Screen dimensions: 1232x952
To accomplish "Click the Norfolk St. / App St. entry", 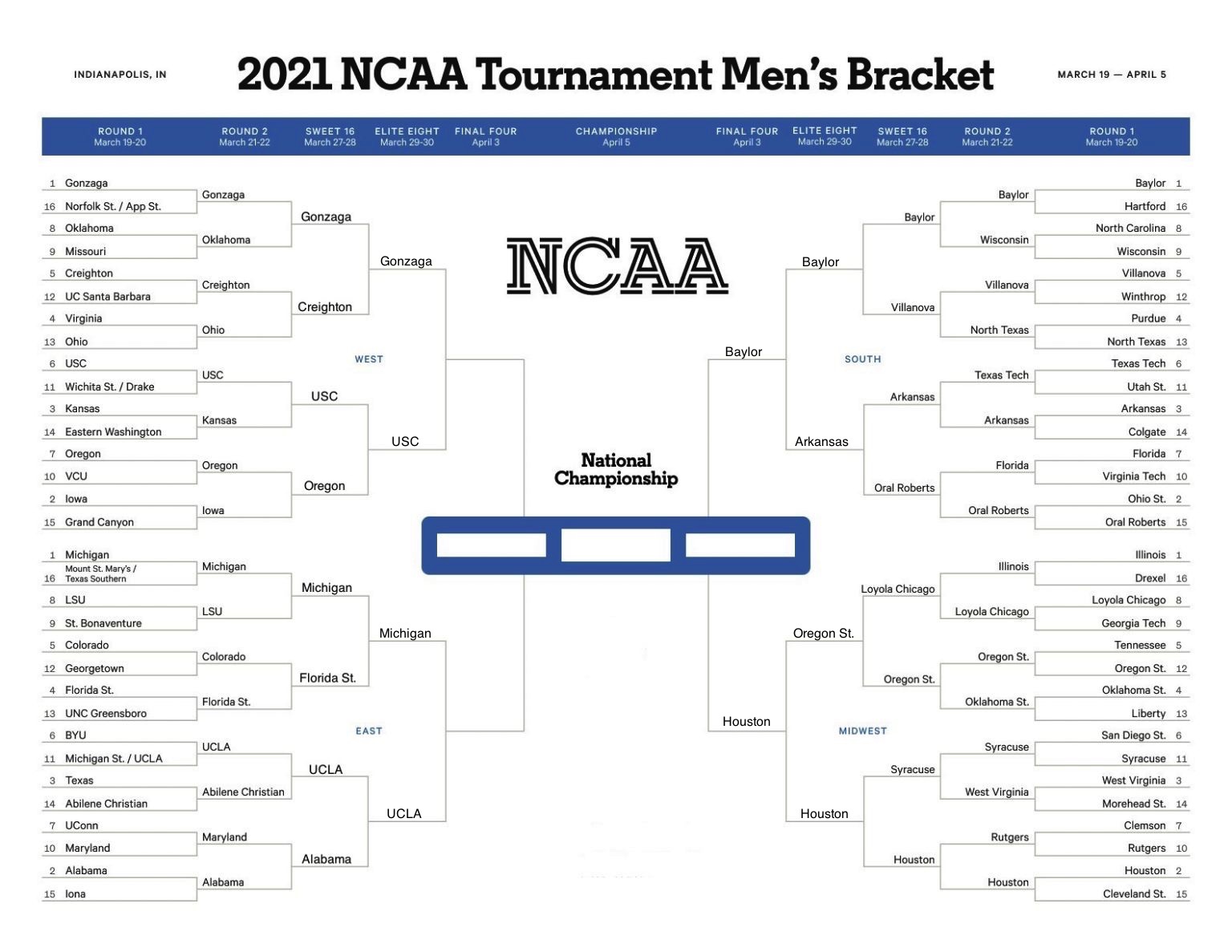I will [x=113, y=206].
